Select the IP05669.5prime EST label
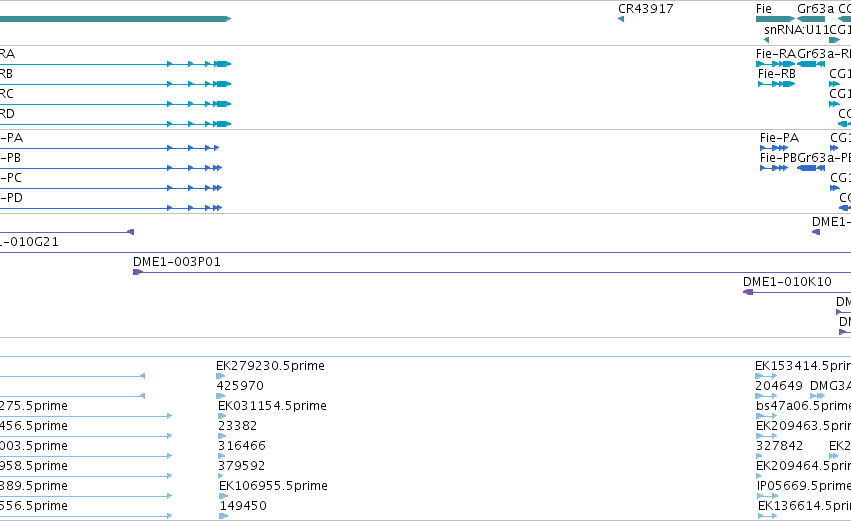Viewport: 851px width, 521px height. (804, 486)
